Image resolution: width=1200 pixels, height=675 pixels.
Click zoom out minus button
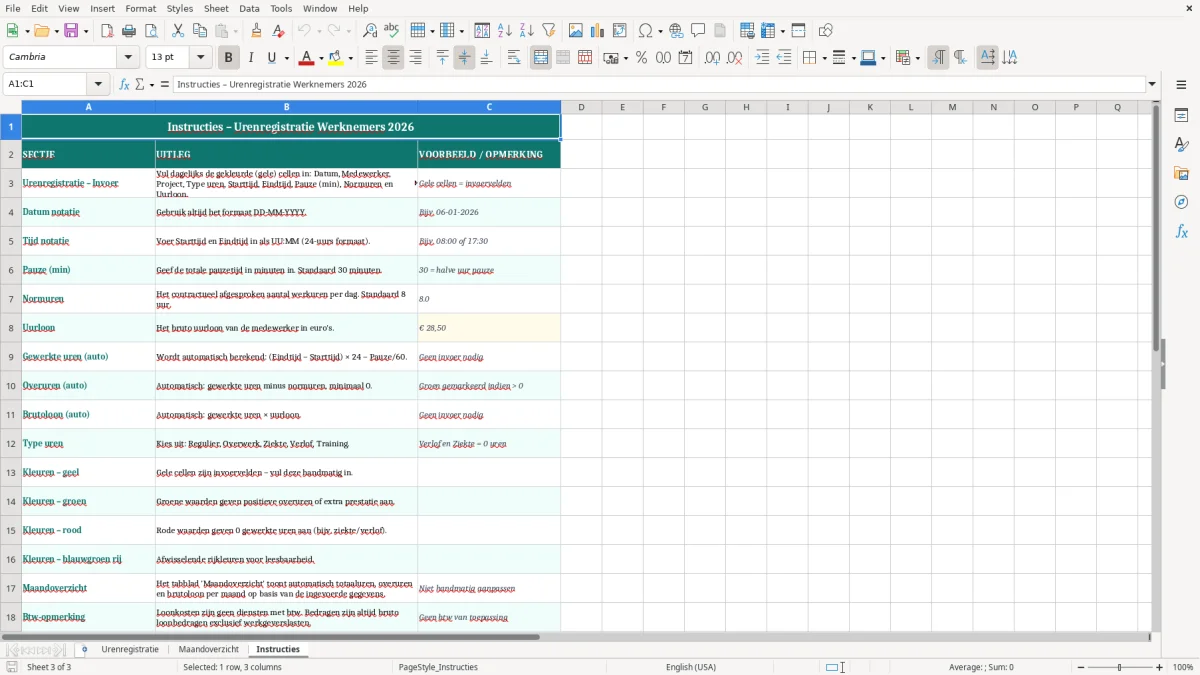pos(1081,667)
